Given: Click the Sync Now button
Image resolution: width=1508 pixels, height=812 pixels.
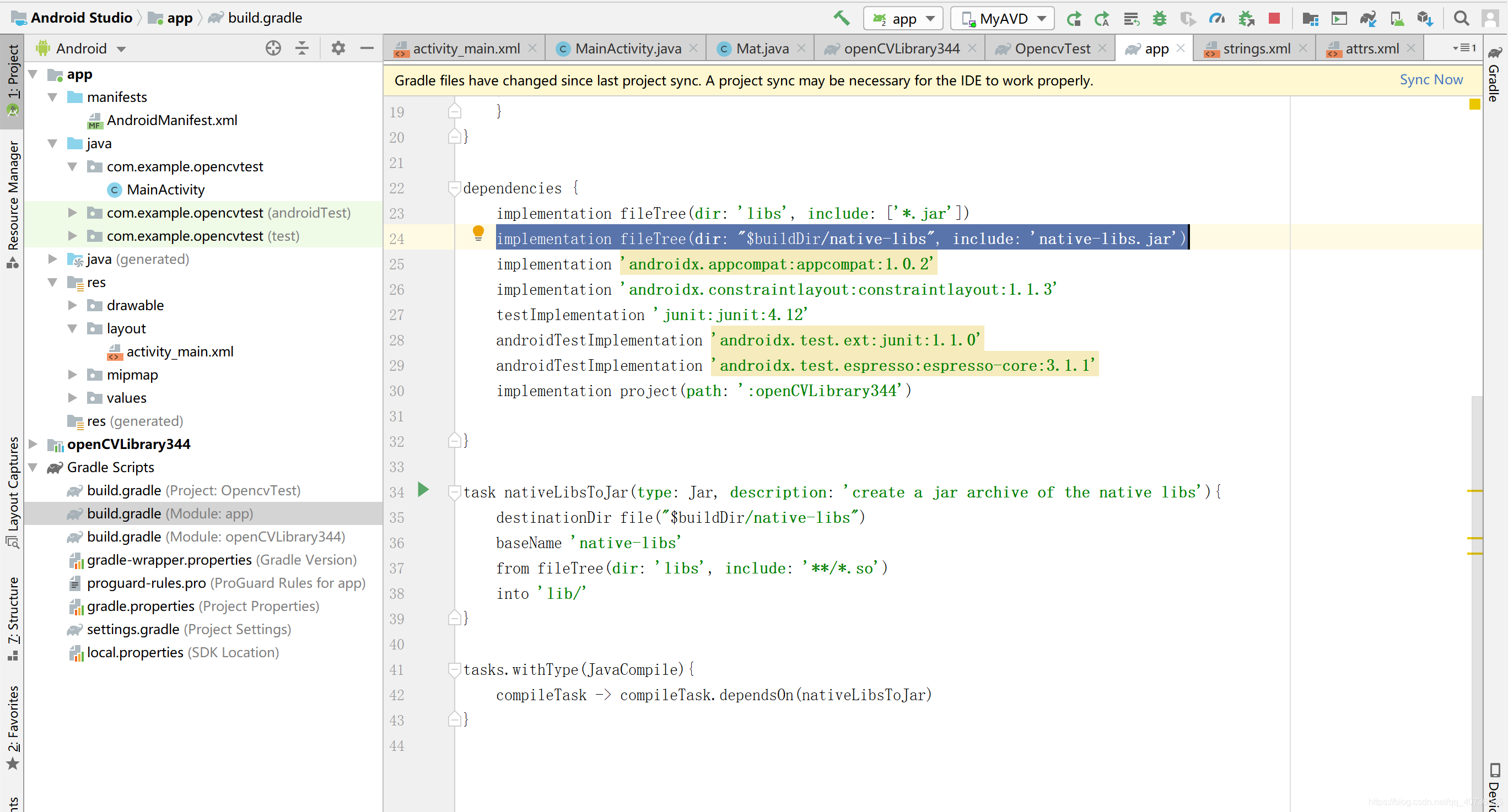Looking at the screenshot, I should tap(1431, 79).
